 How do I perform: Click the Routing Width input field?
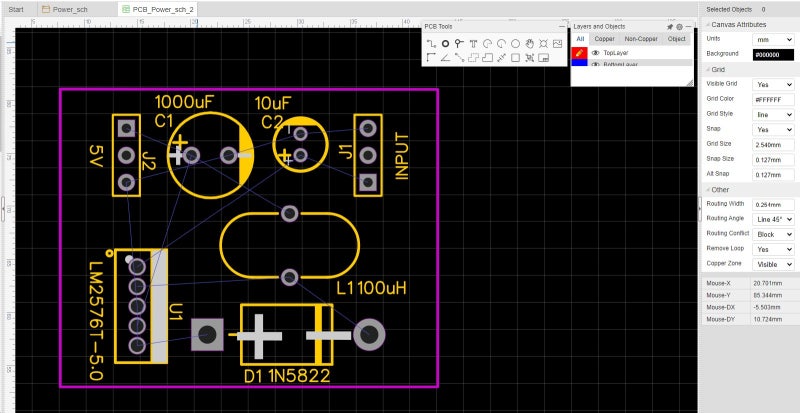tap(773, 205)
